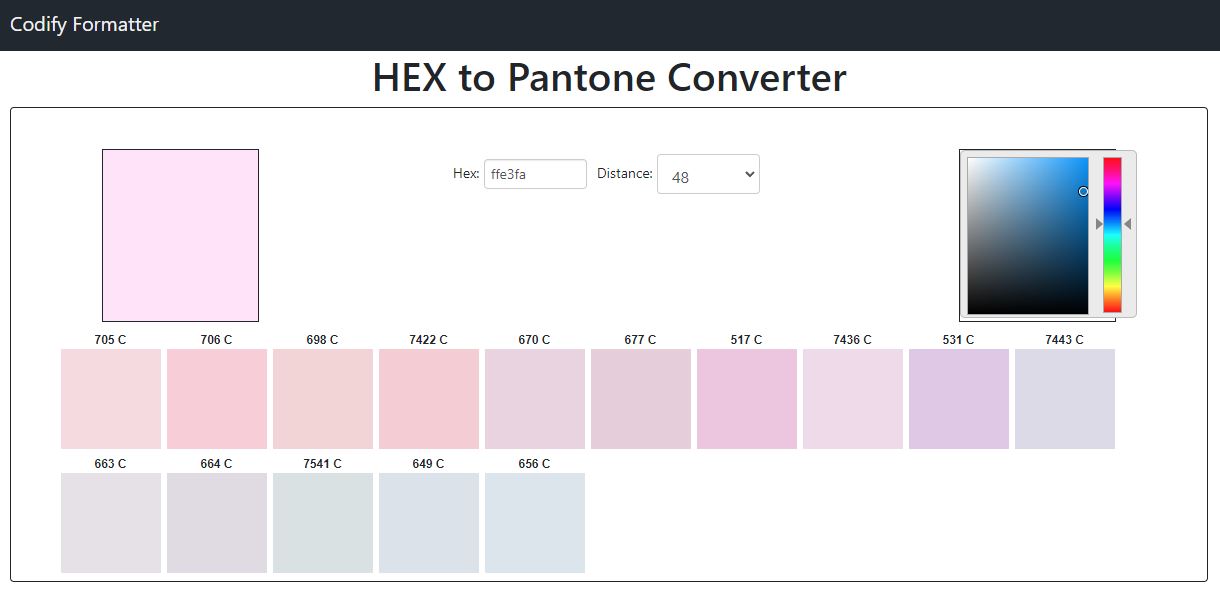Click the picker handle circle in gradient

click(1083, 191)
